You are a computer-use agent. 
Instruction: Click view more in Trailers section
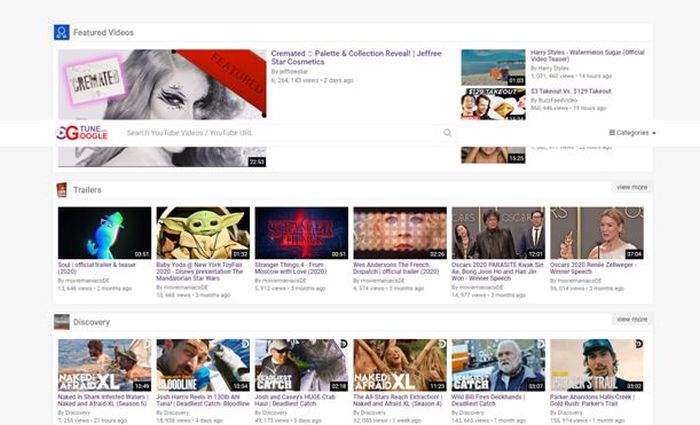(631, 187)
